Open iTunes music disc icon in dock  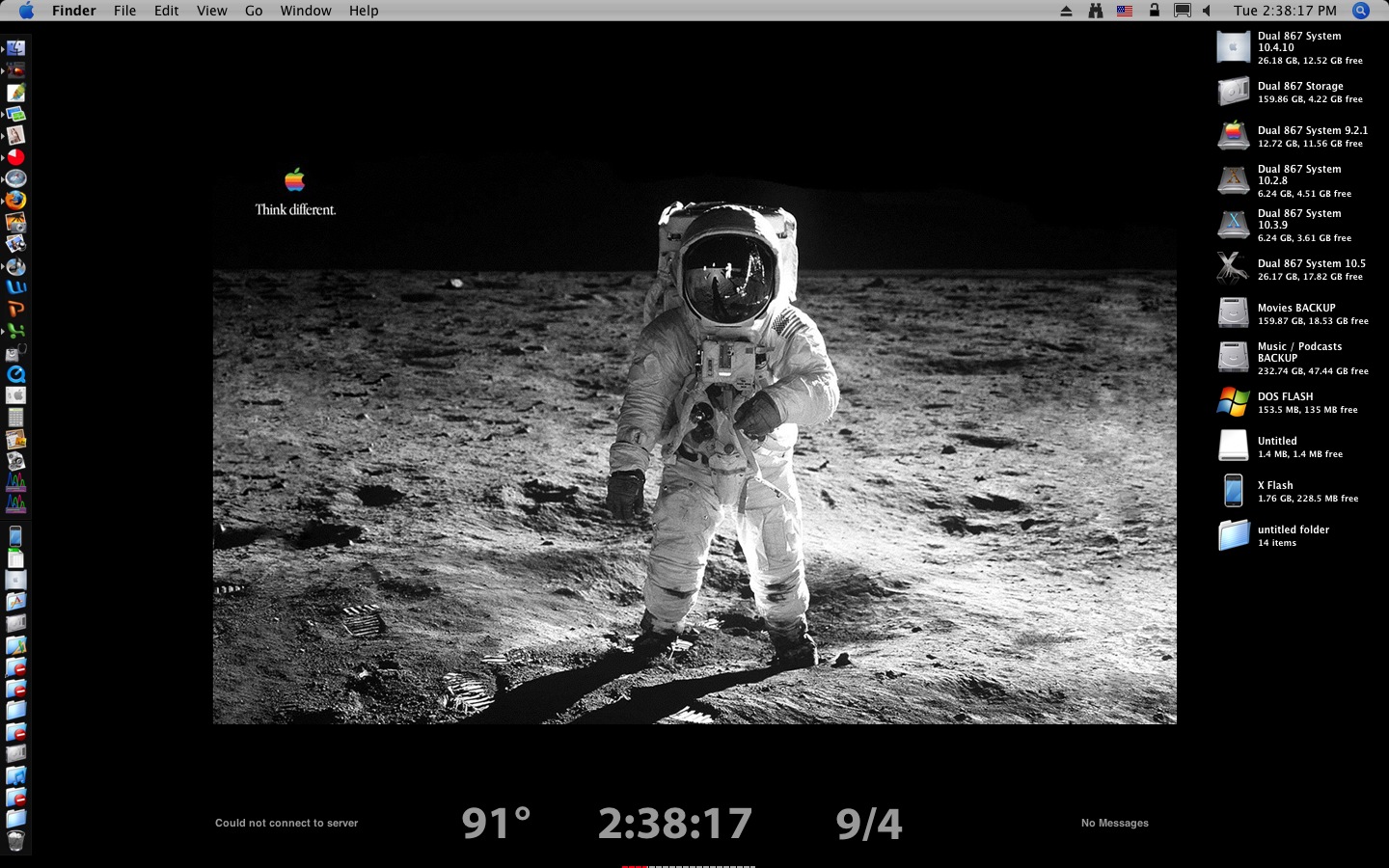tap(15, 266)
